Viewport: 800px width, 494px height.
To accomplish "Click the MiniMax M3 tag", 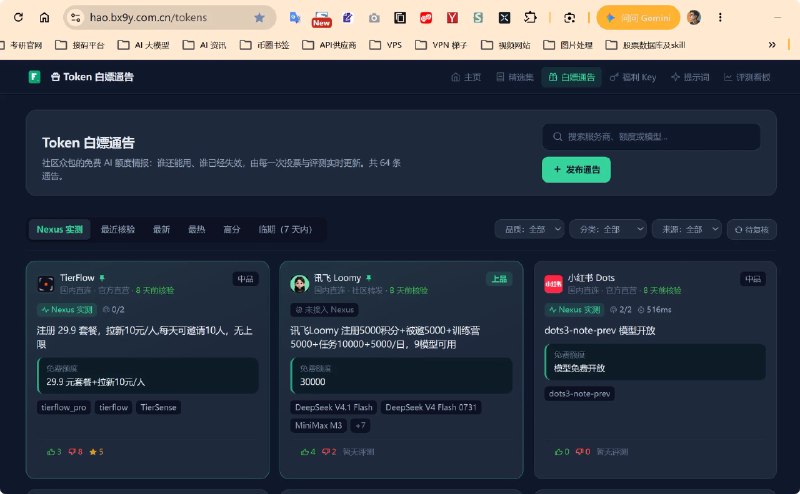I will pos(318,426).
